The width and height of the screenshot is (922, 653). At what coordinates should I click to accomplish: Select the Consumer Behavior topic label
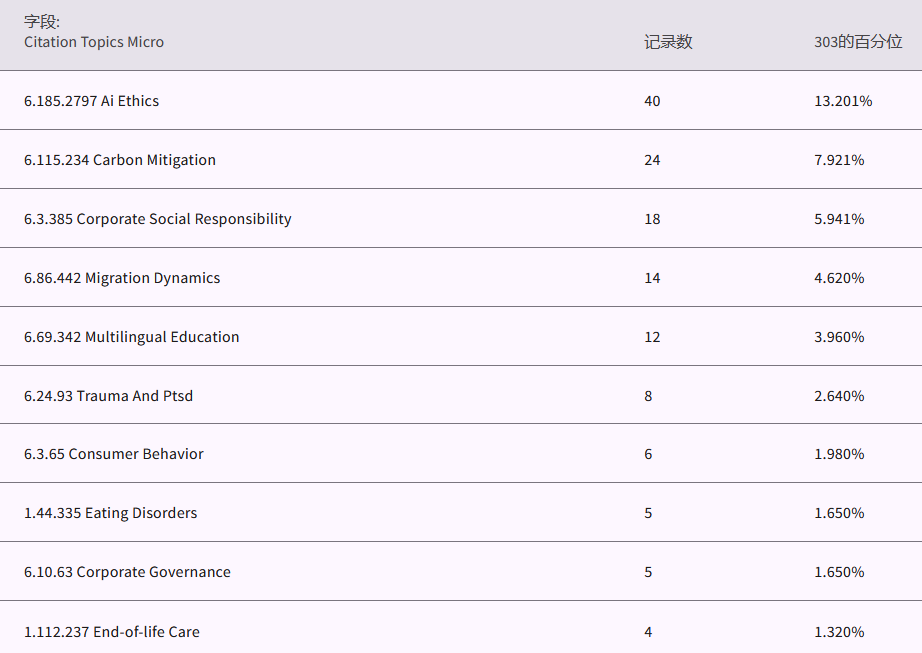point(114,454)
